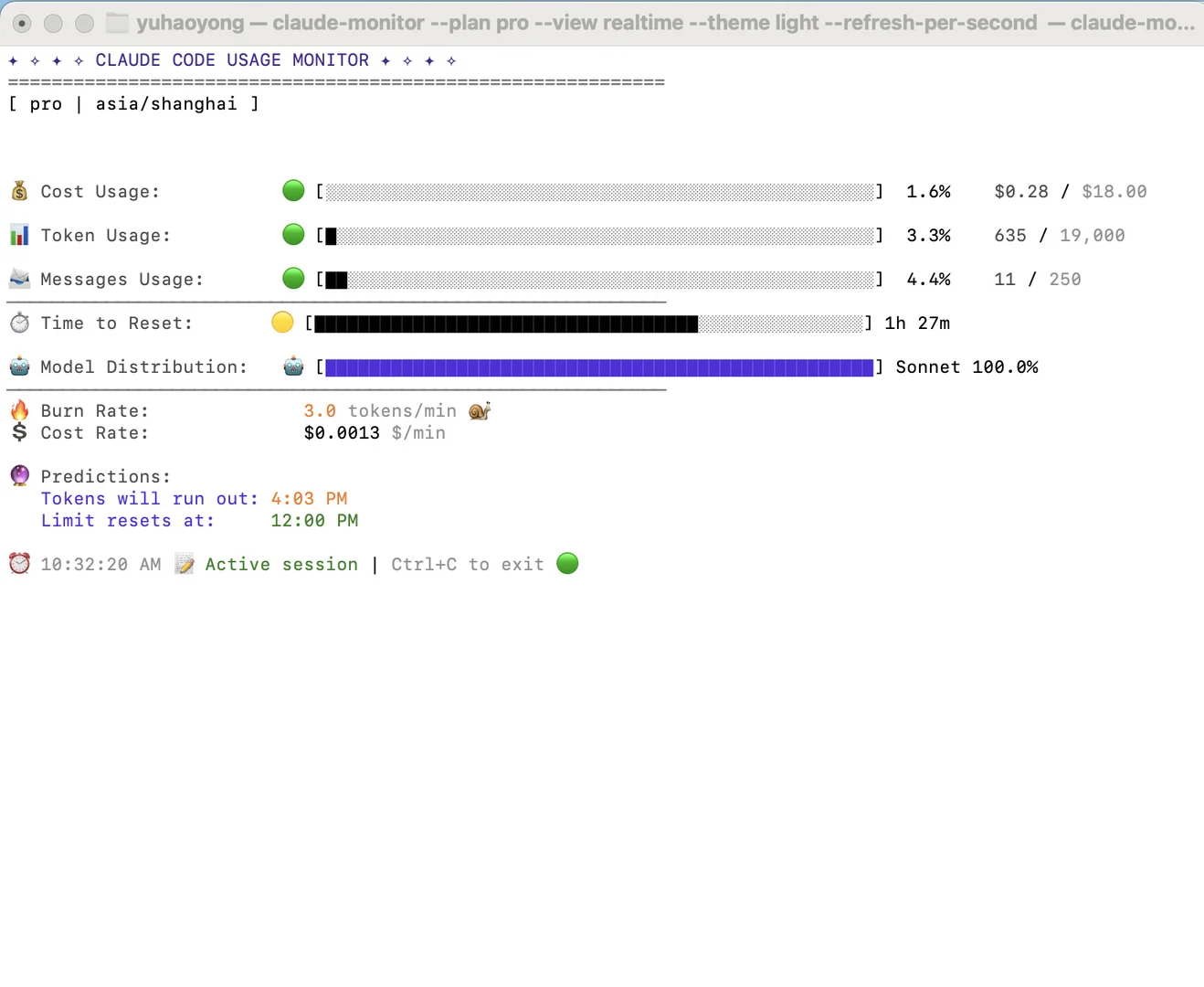This screenshot has height=987, width=1204.
Task: Click the snail icon after tokens/min
Action: click(480, 410)
